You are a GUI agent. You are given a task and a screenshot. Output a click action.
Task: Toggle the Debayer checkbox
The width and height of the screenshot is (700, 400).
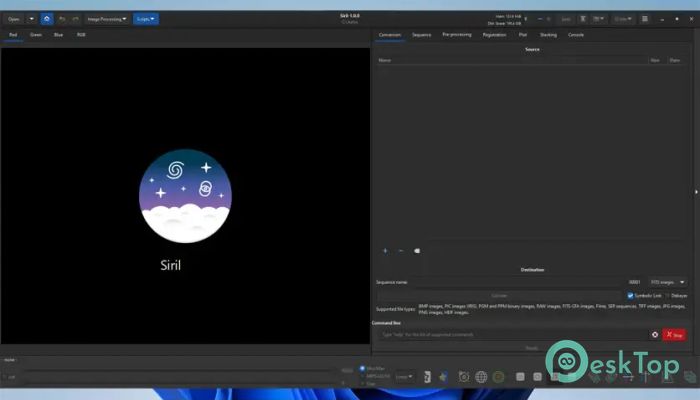668,296
